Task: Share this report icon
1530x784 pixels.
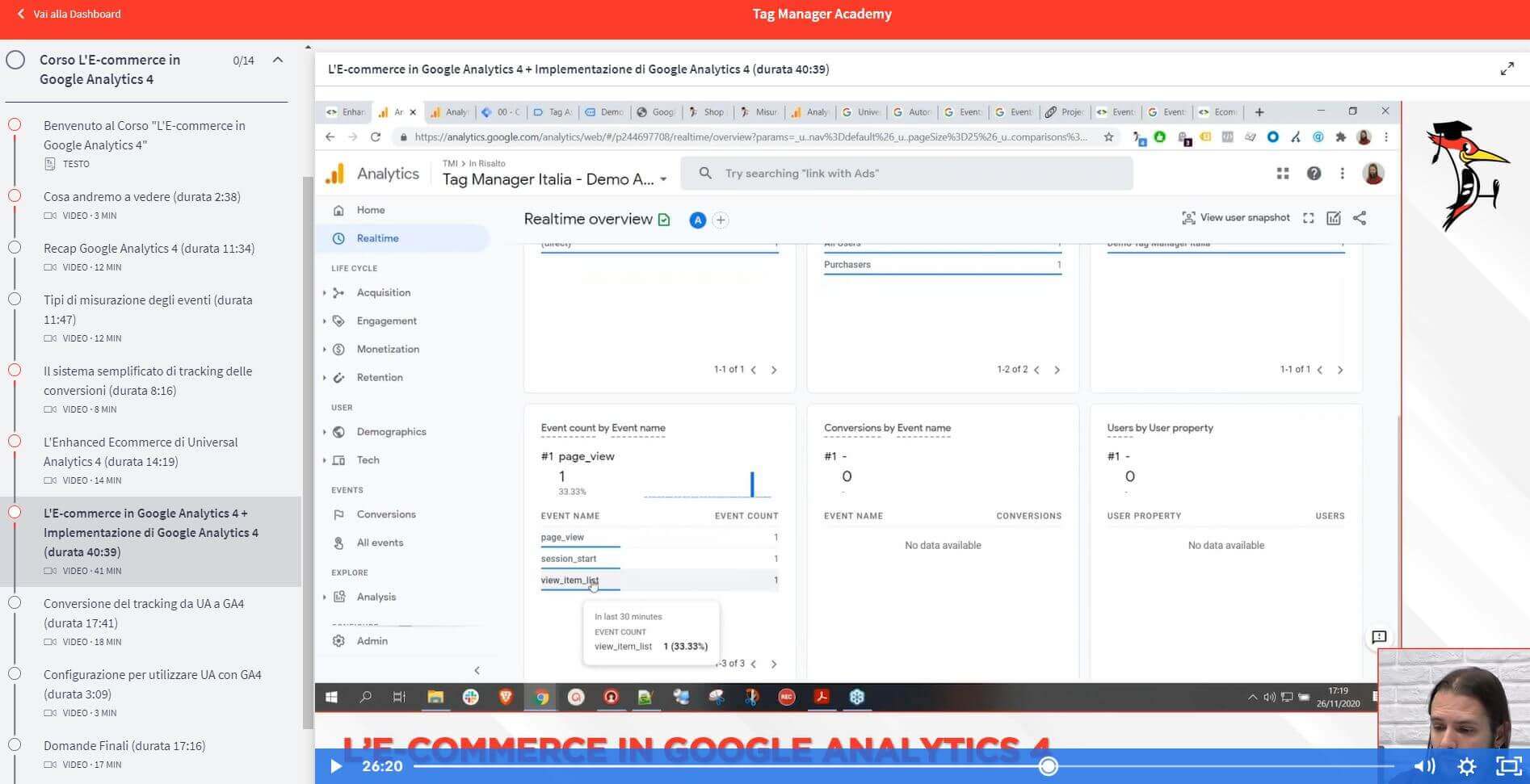Action: [1360, 218]
